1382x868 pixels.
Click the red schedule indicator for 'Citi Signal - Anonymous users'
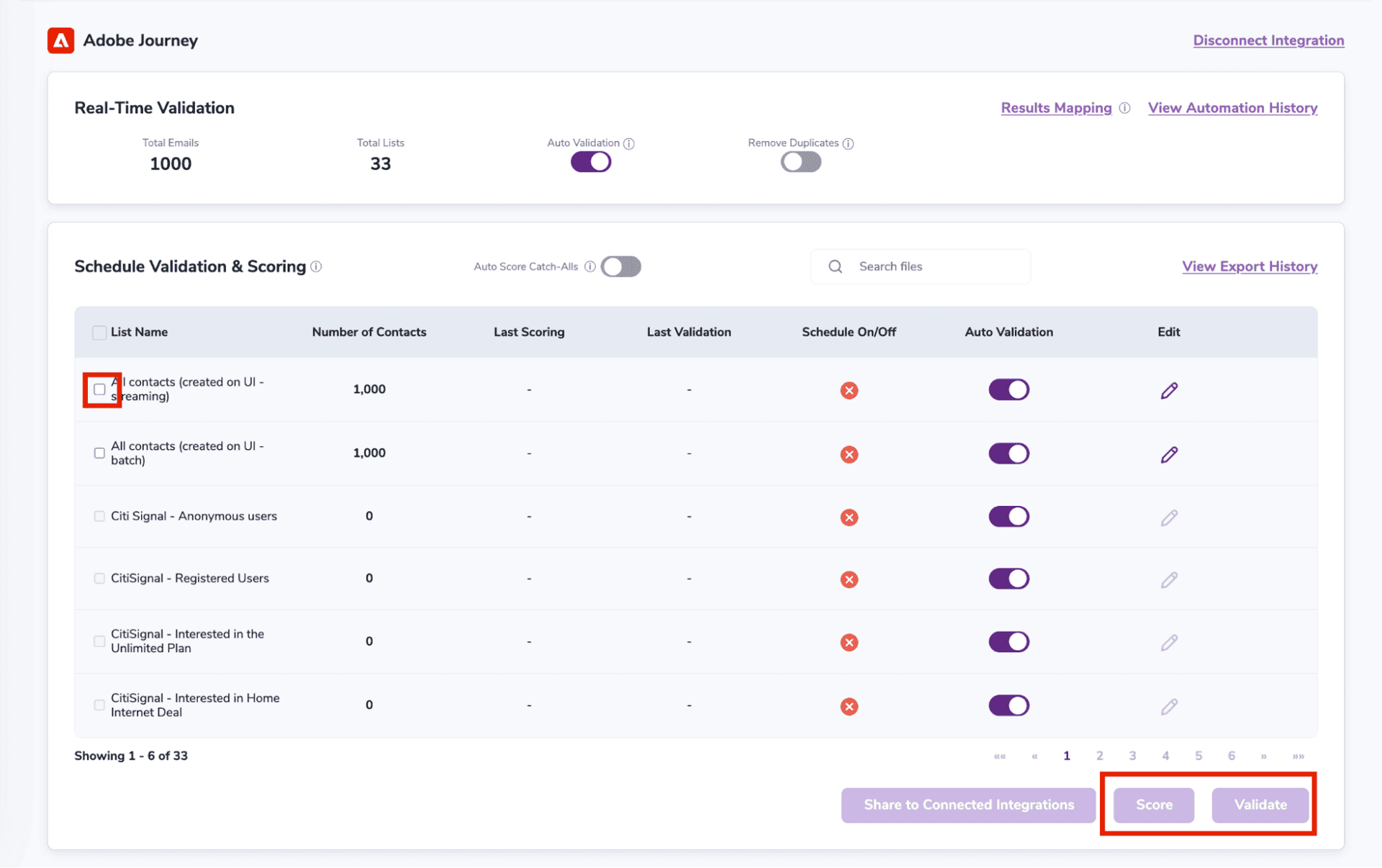pos(849,517)
